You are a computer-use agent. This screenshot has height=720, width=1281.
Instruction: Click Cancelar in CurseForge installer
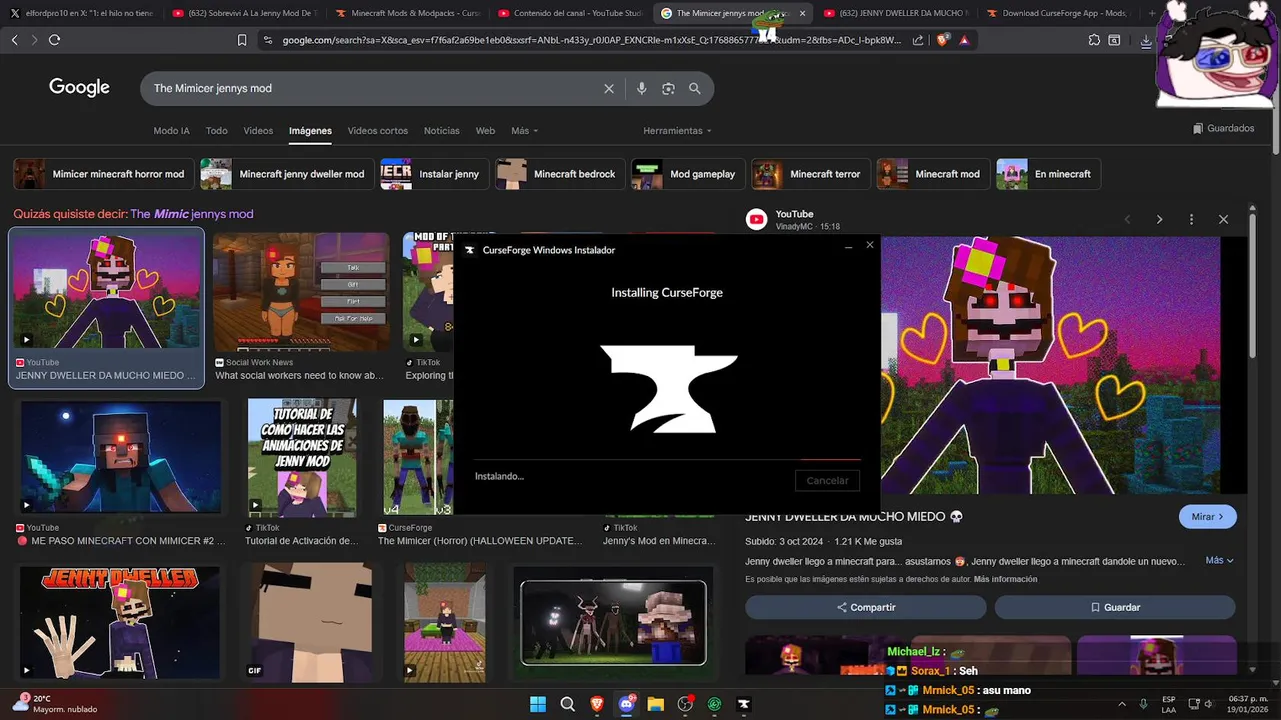pyautogui.click(x=827, y=481)
